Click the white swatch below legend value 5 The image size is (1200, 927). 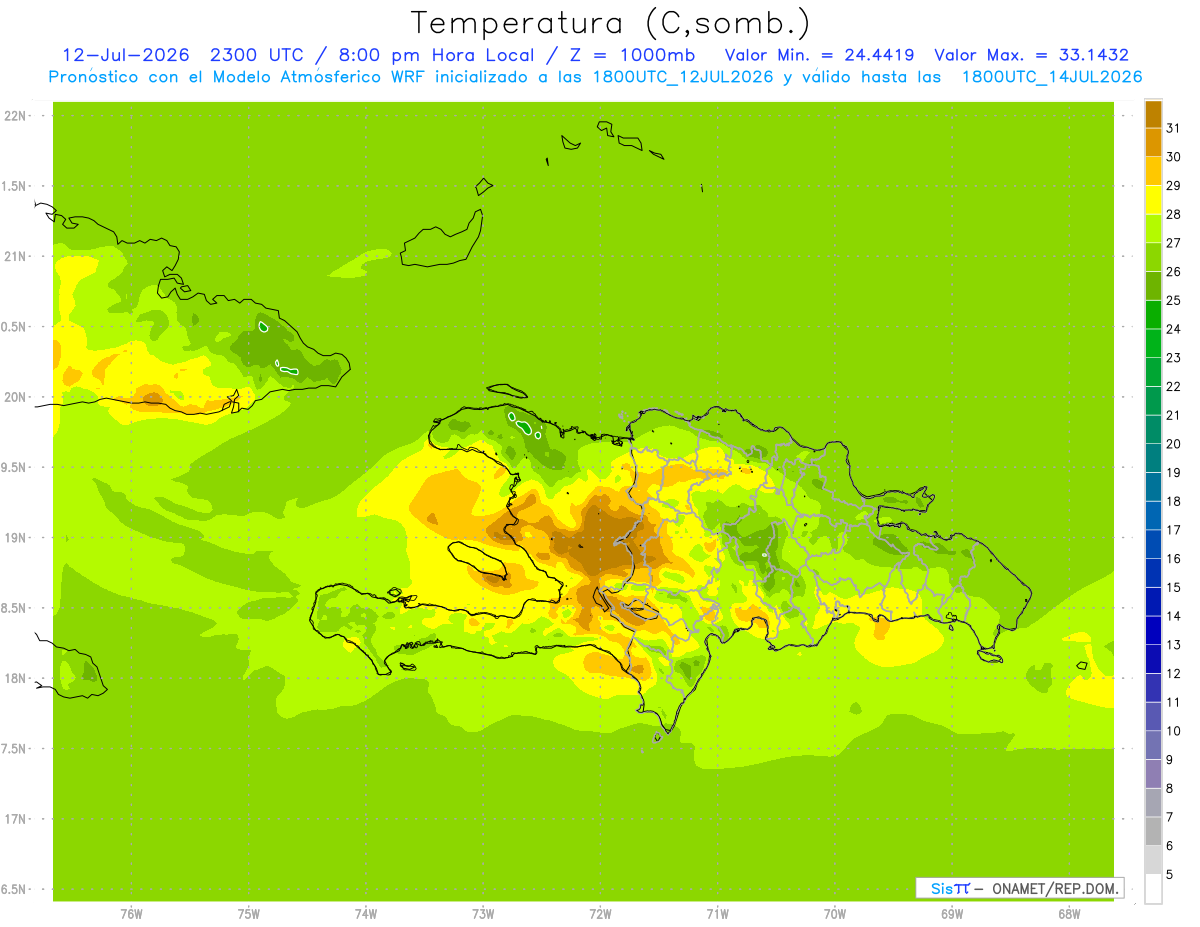click(1153, 889)
